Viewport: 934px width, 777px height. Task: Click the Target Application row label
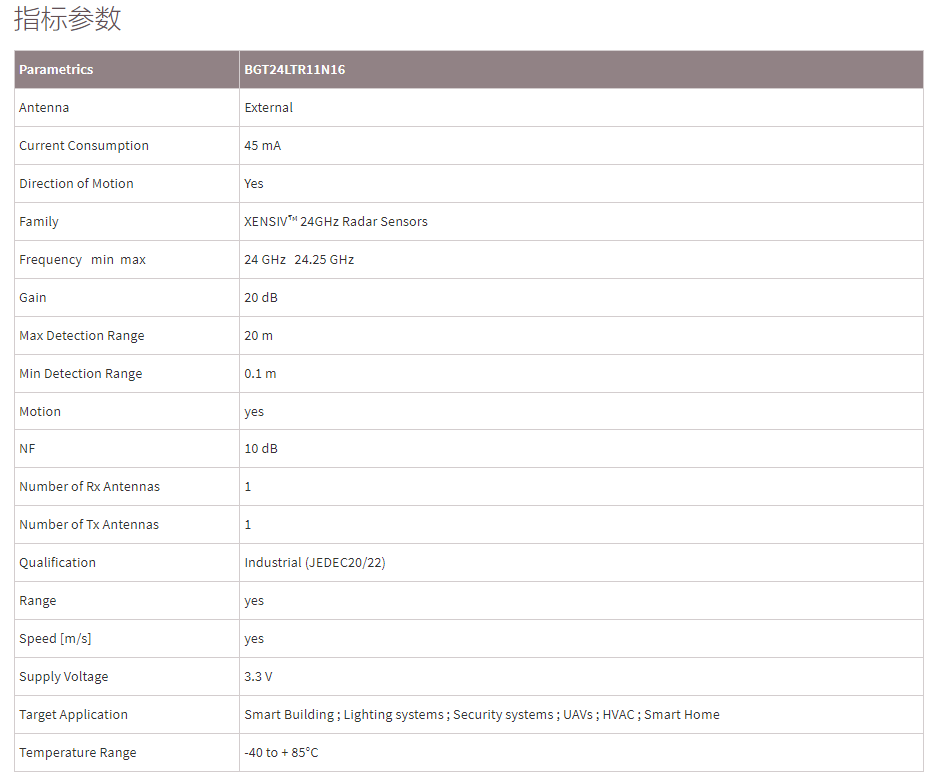[x=74, y=715]
